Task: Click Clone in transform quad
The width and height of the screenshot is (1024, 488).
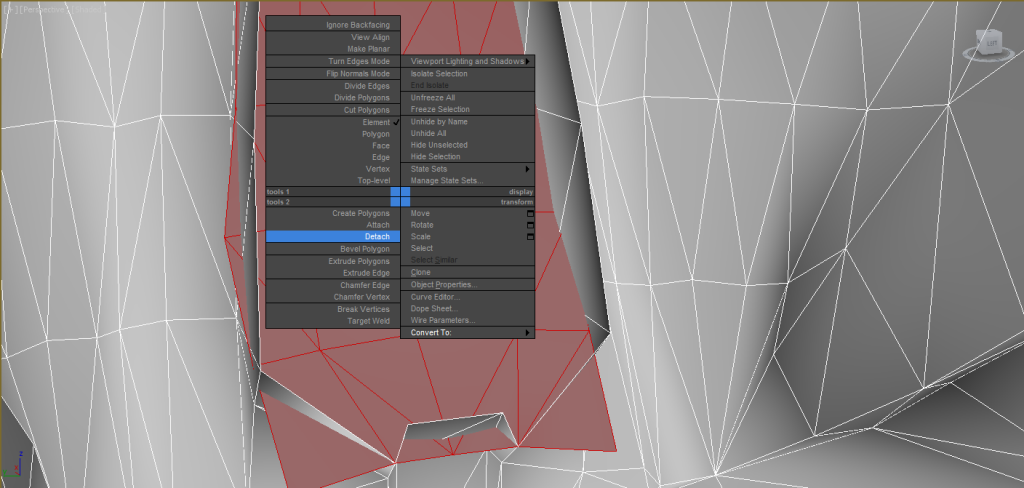Action: pyautogui.click(x=468, y=272)
